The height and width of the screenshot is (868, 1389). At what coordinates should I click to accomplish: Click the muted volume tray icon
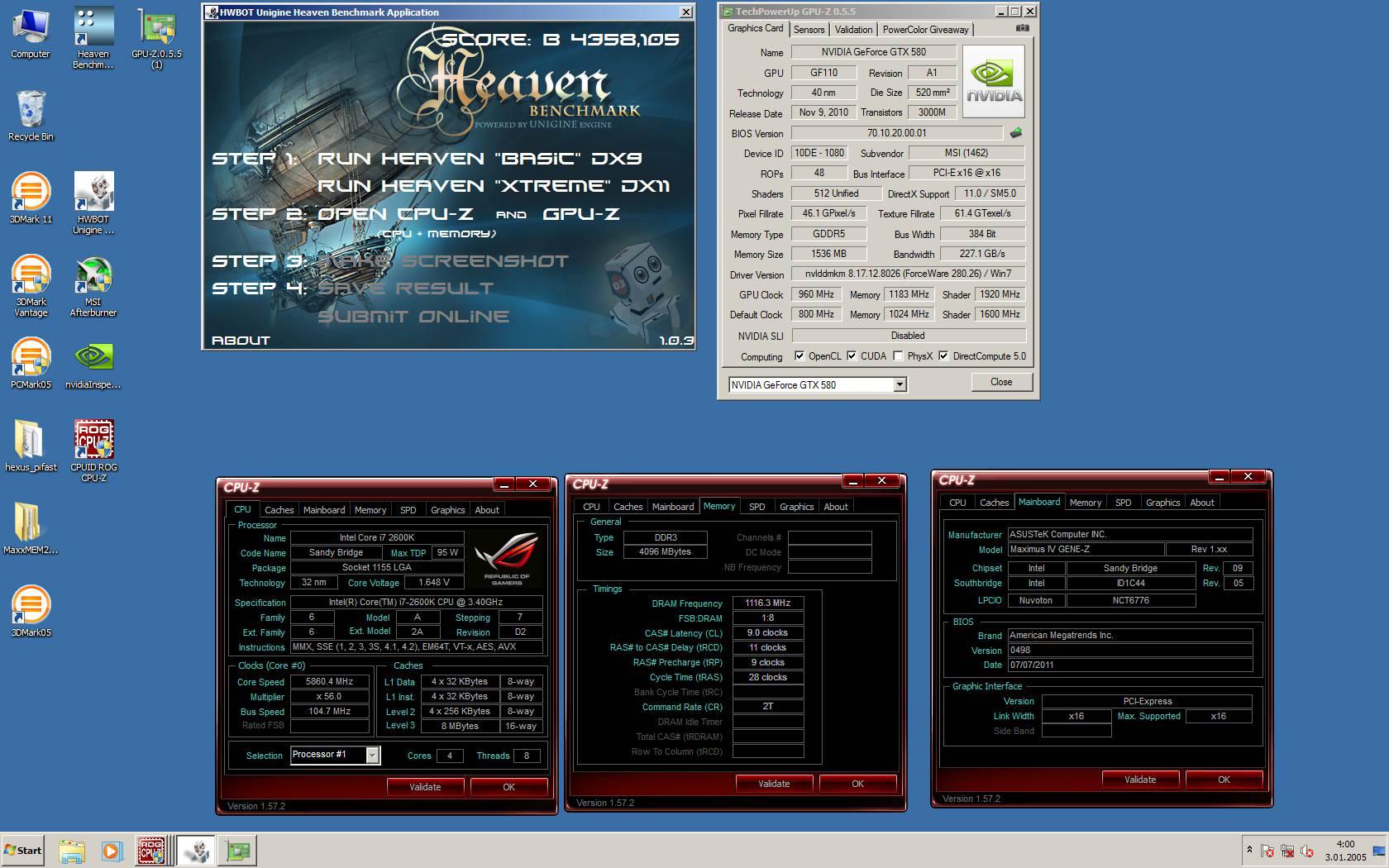1307,851
